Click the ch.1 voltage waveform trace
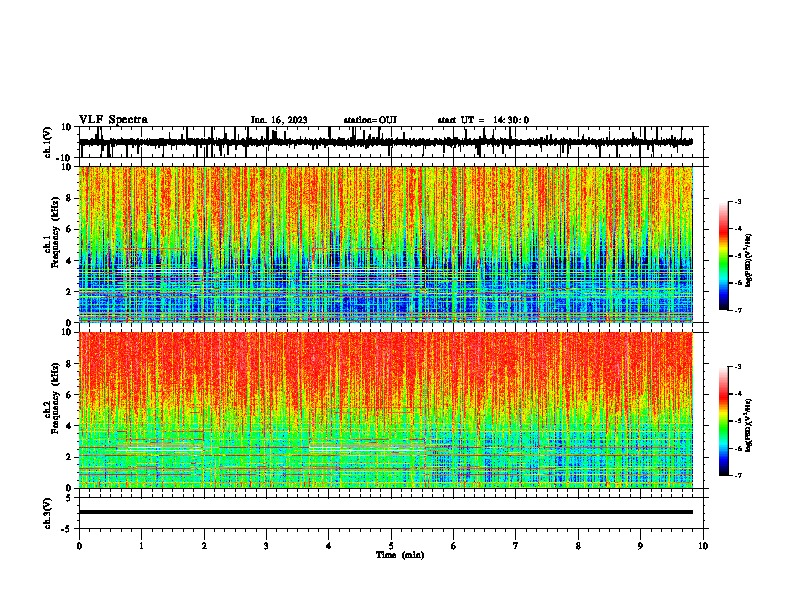The height and width of the screenshot is (612, 792). [x=385, y=142]
